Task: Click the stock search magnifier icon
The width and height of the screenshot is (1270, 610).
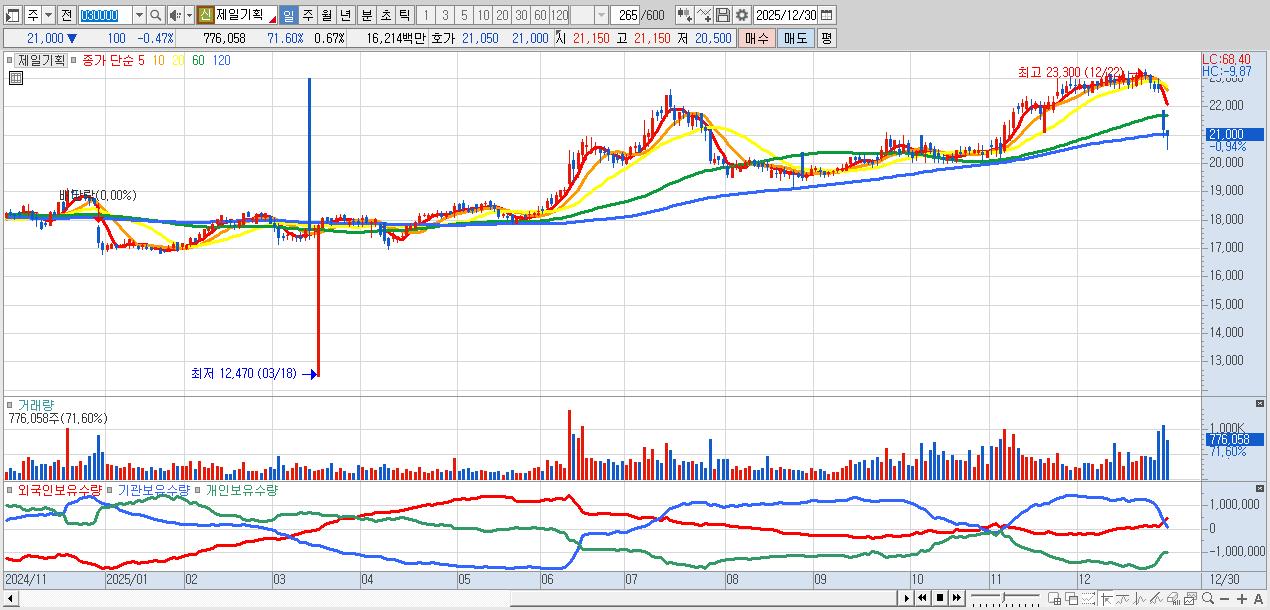Action: tap(155, 15)
